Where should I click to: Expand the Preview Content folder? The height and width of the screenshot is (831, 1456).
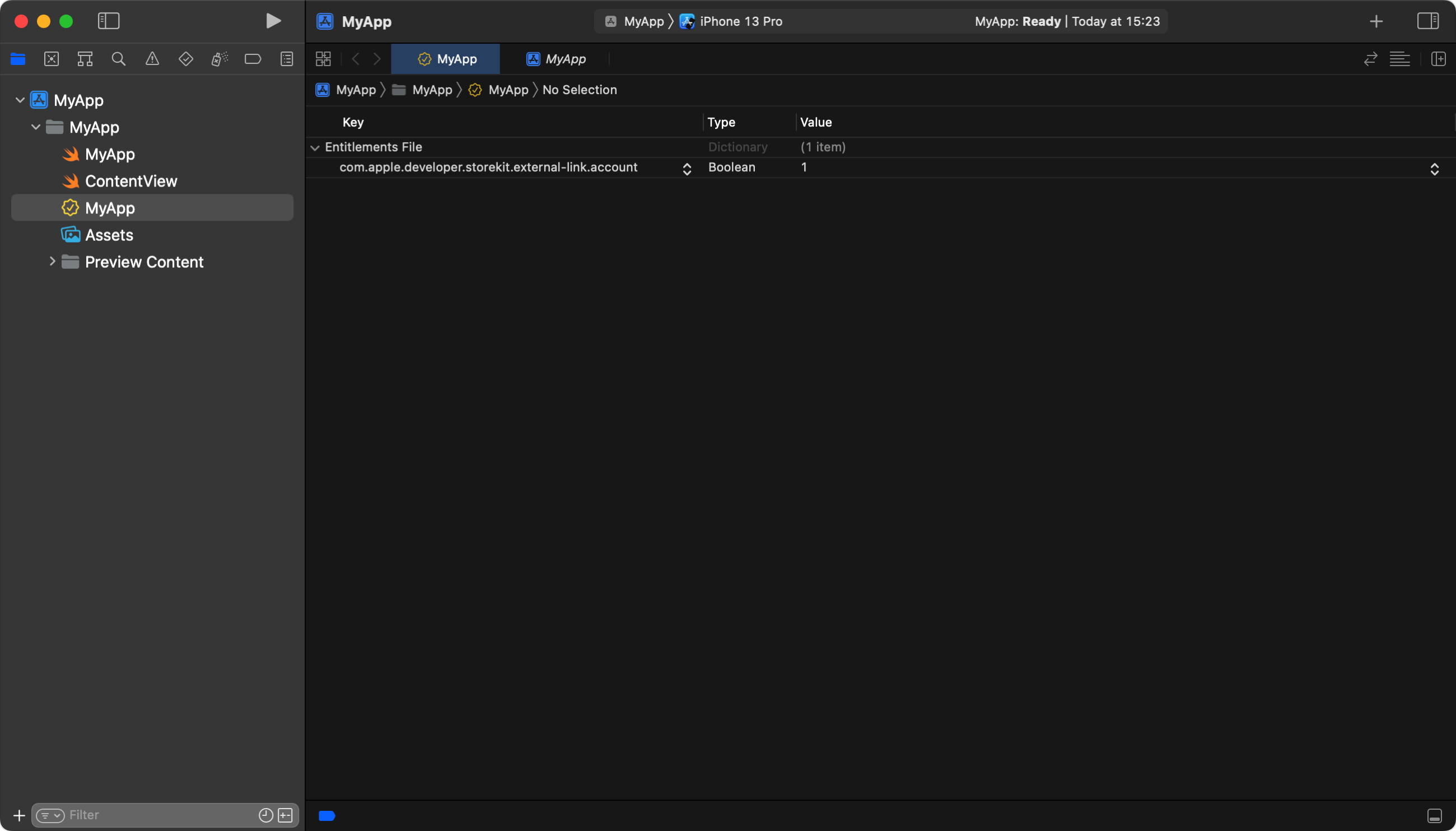point(50,262)
